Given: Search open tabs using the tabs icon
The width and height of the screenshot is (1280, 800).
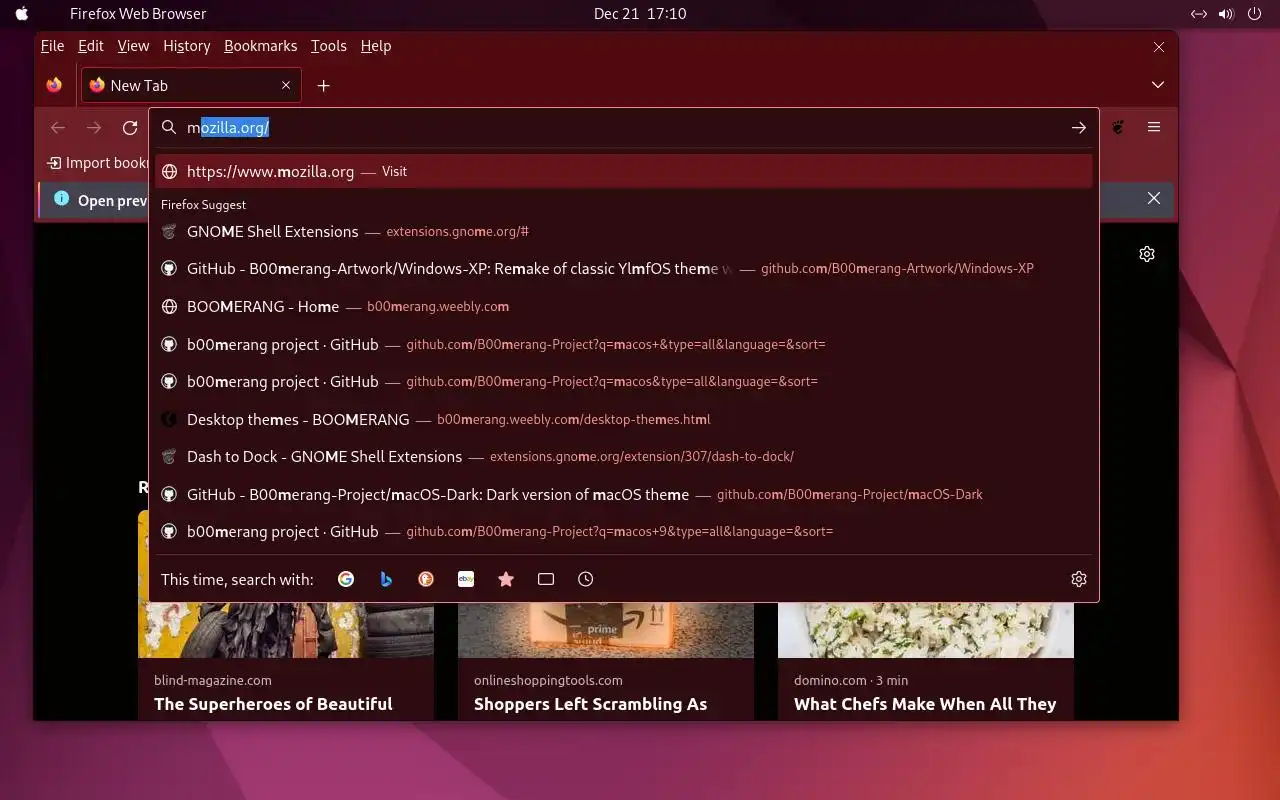Looking at the screenshot, I should pyautogui.click(x=546, y=579).
